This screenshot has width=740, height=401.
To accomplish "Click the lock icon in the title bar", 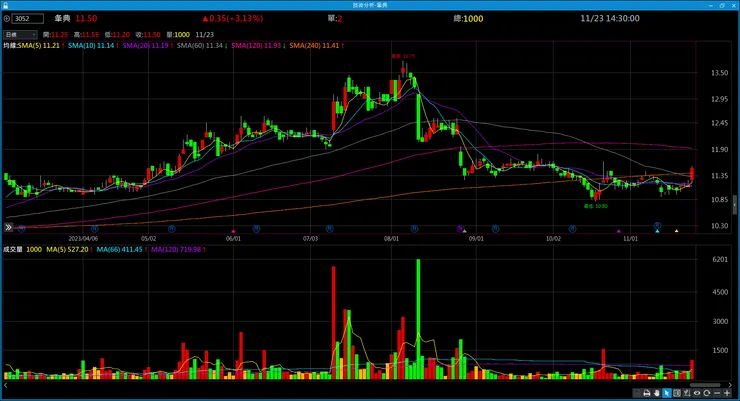I will [6, 5].
